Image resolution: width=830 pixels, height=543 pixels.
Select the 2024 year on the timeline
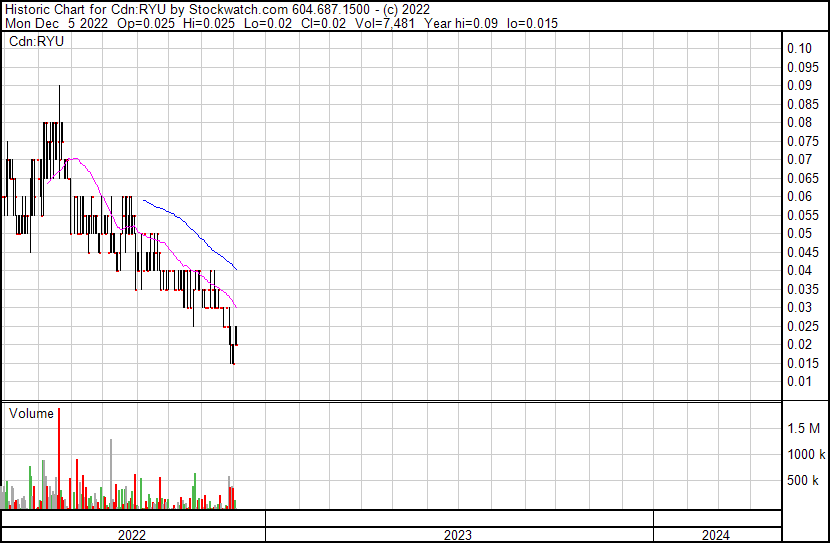[x=715, y=535]
